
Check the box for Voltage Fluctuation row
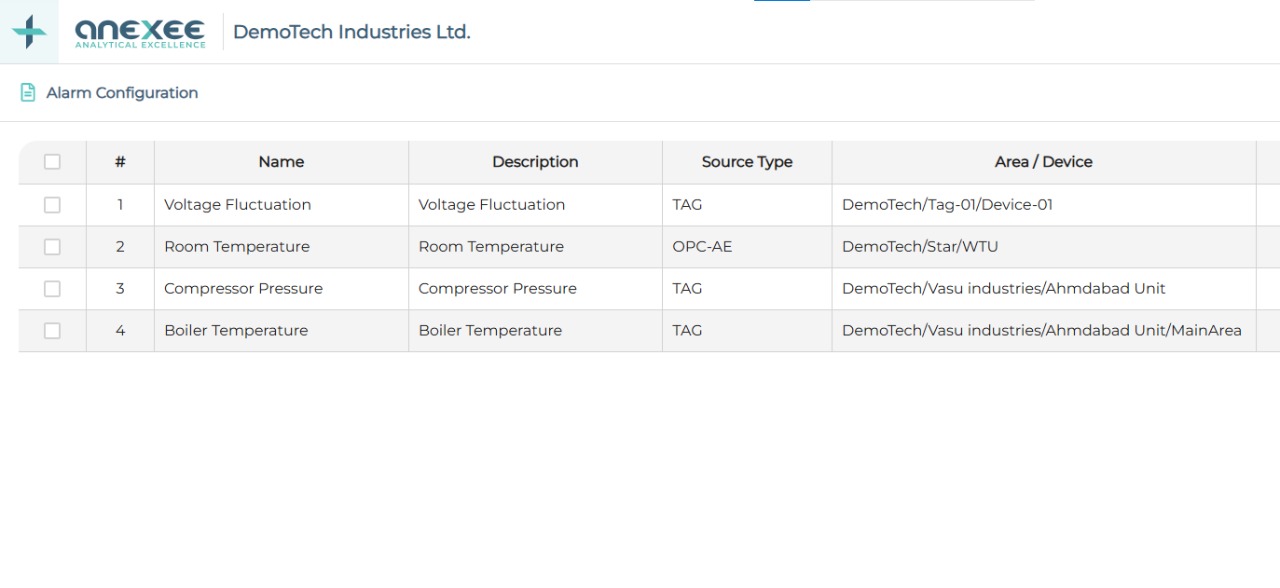[52, 205]
